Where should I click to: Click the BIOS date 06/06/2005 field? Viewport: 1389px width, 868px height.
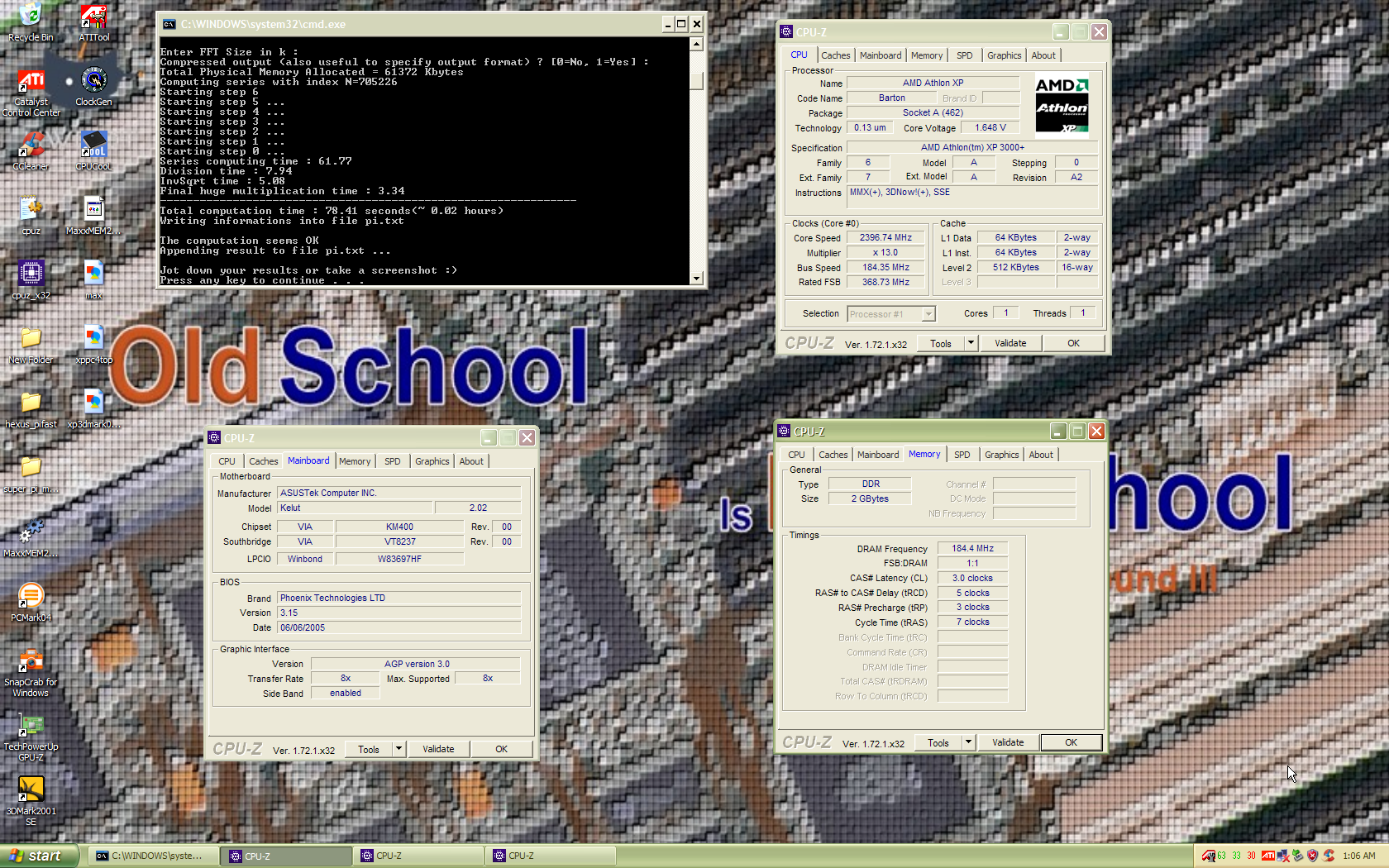coord(399,627)
